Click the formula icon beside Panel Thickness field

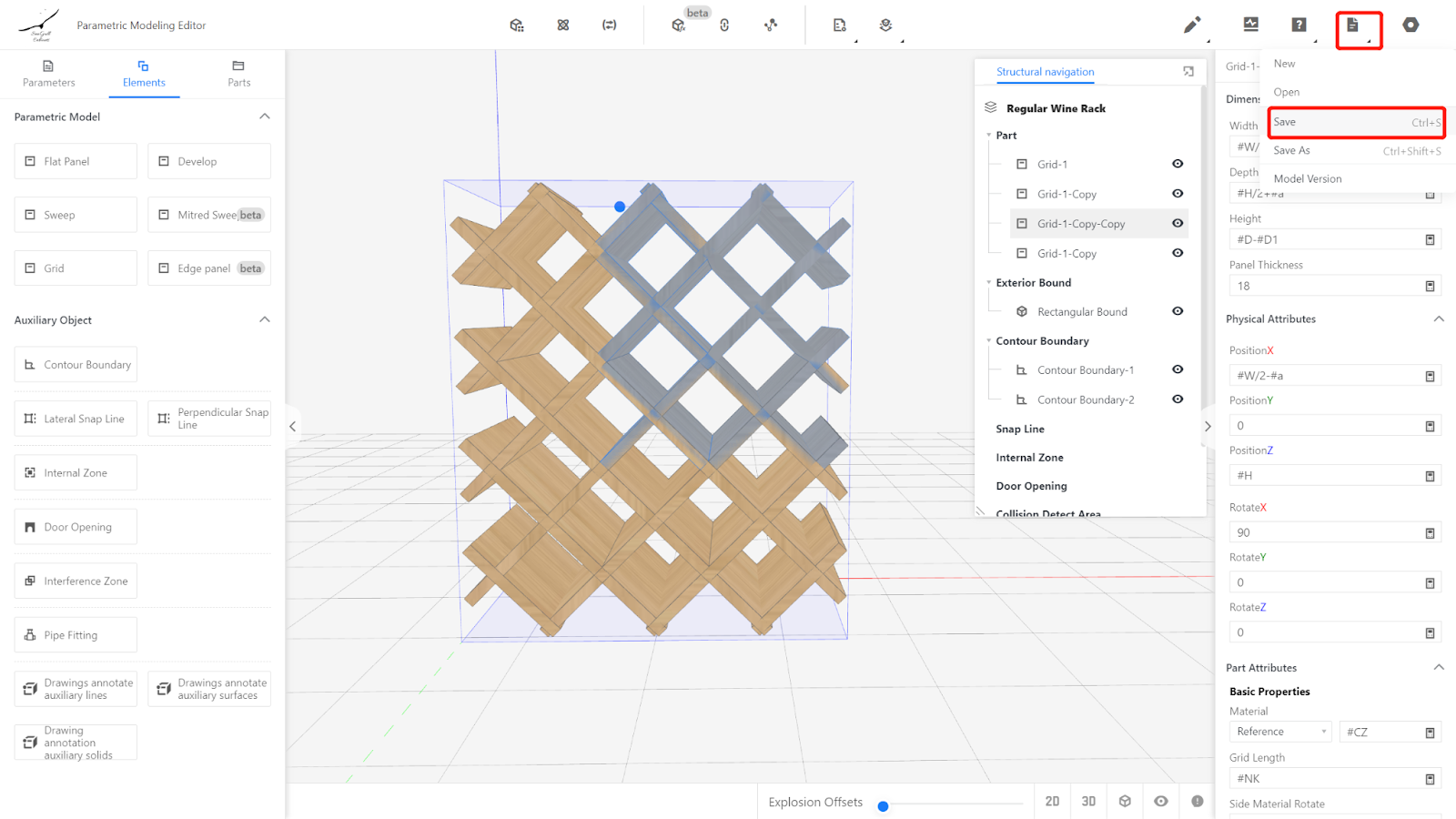point(1430,286)
